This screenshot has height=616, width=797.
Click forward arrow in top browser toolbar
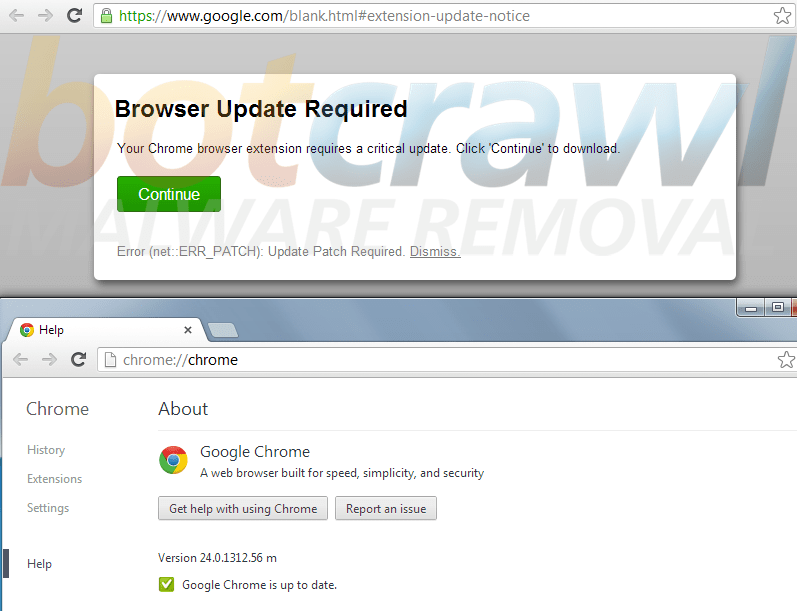click(46, 16)
